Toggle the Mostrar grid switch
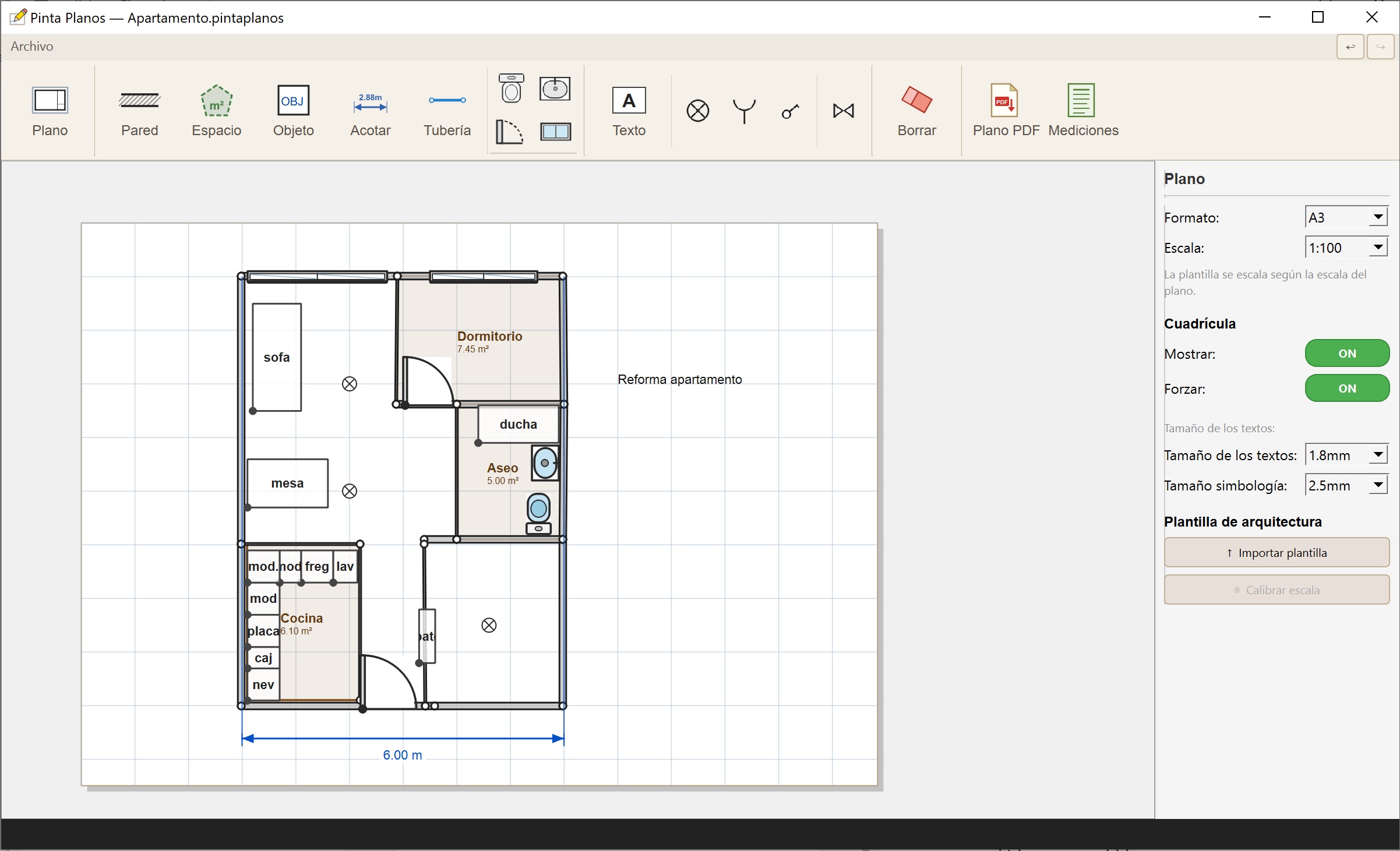Screen dimensions: 1400x851 click(1347, 354)
